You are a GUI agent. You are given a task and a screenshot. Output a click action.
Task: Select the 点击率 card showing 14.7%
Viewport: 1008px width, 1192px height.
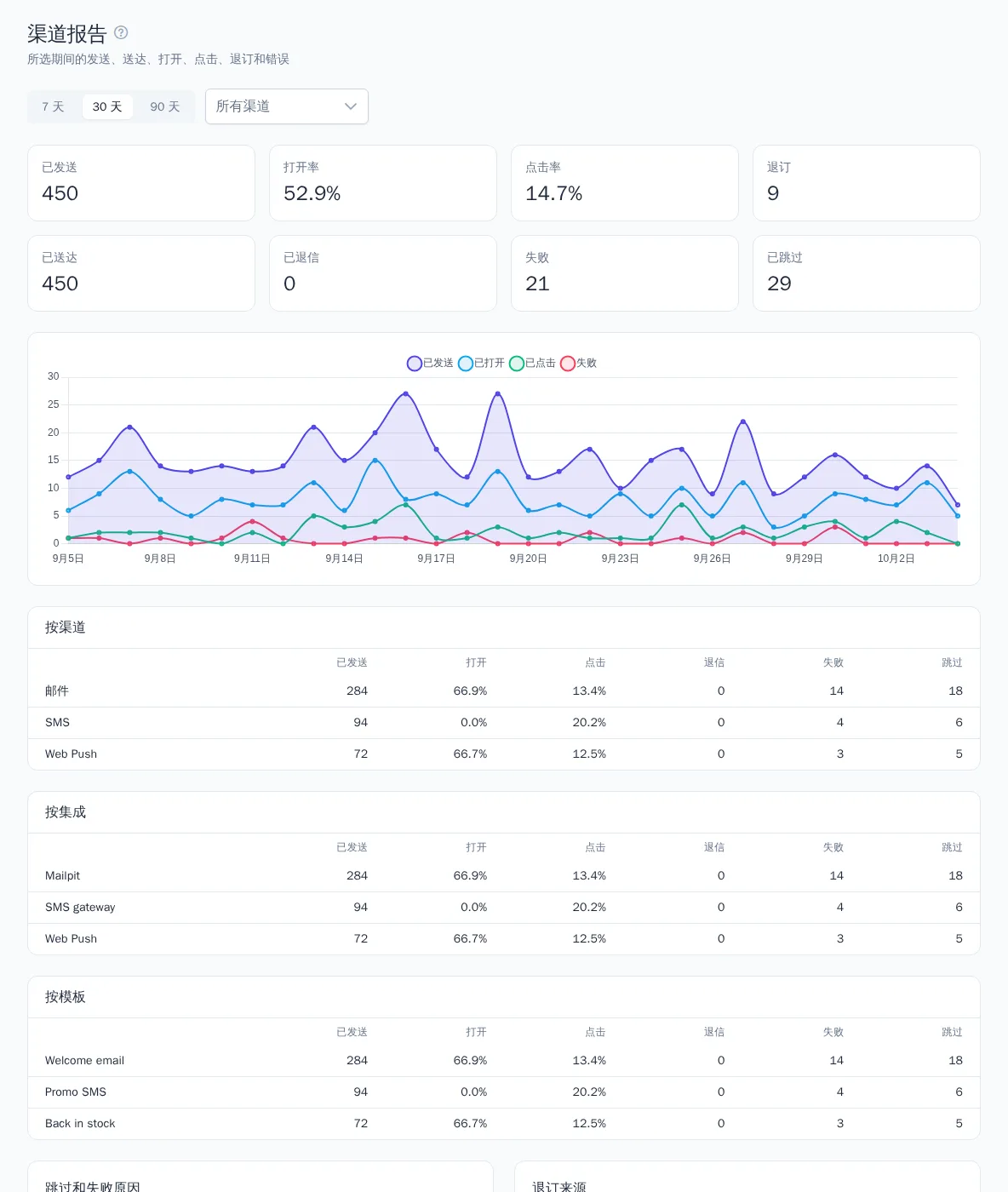coord(625,183)
